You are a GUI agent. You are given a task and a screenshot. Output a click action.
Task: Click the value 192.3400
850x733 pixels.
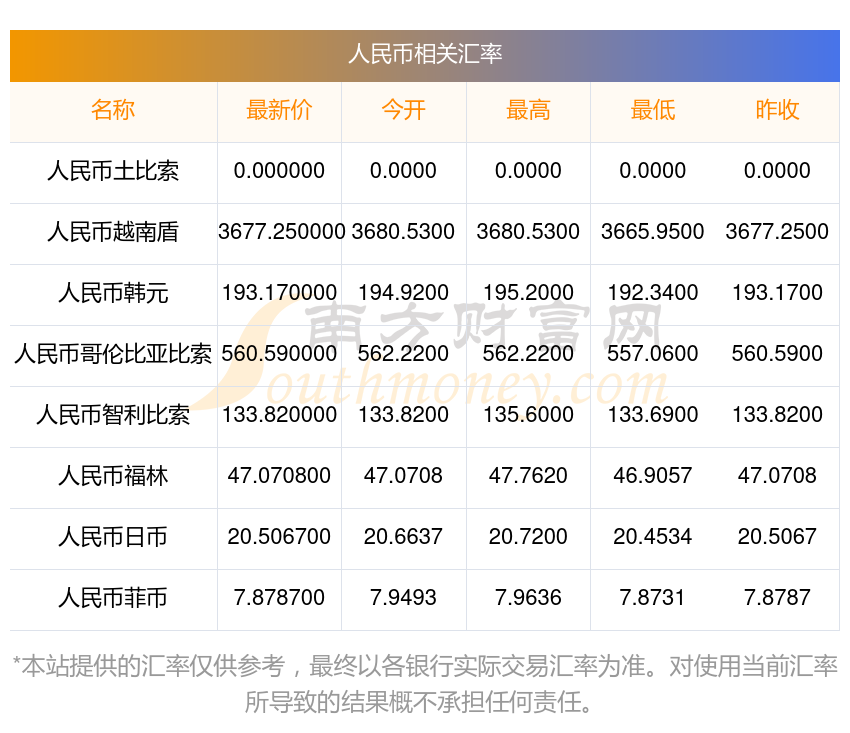pyautogui.click(x=653, y=293)
